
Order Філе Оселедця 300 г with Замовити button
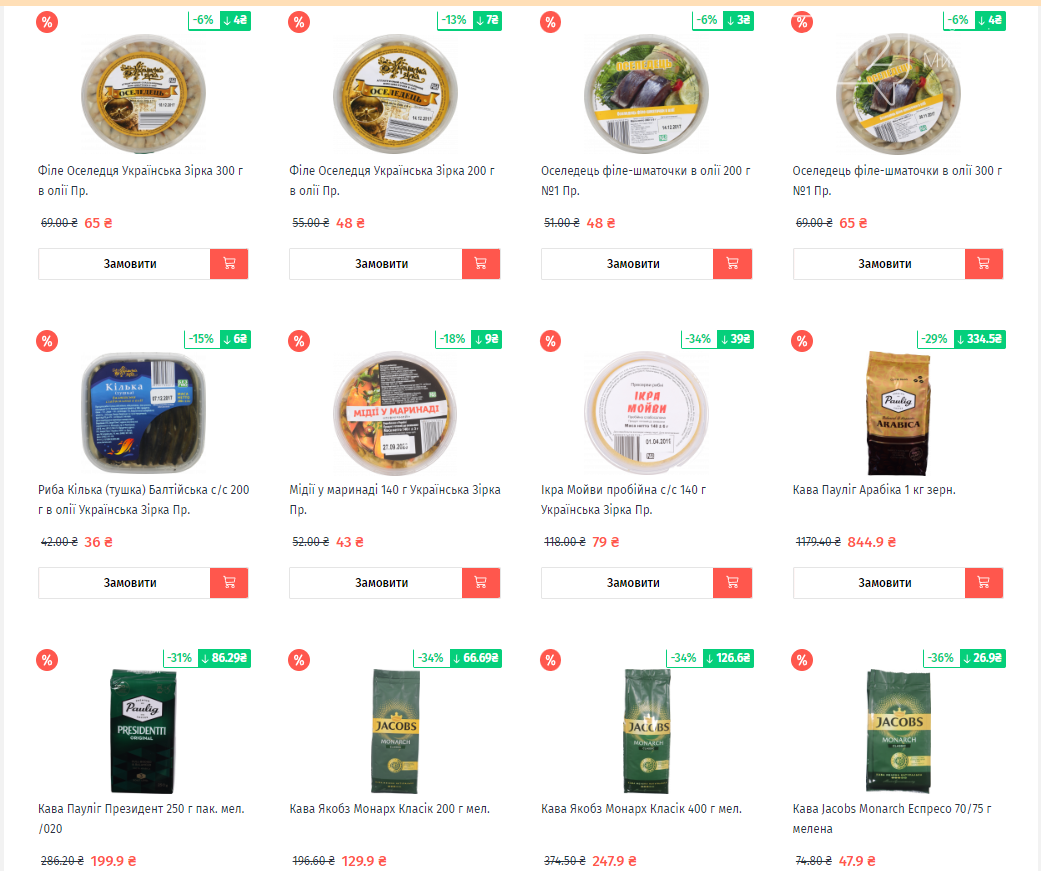click(x=124, y=264)
